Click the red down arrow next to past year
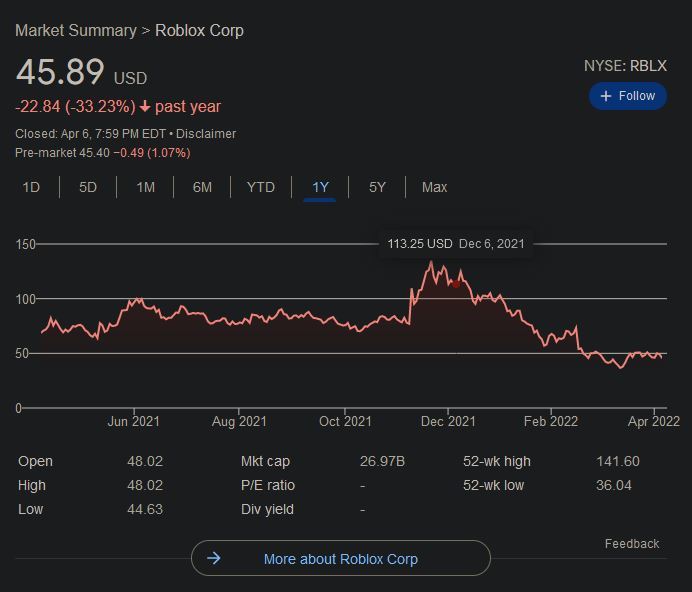This screenshot has height=592, width=692. pos(145,107)
